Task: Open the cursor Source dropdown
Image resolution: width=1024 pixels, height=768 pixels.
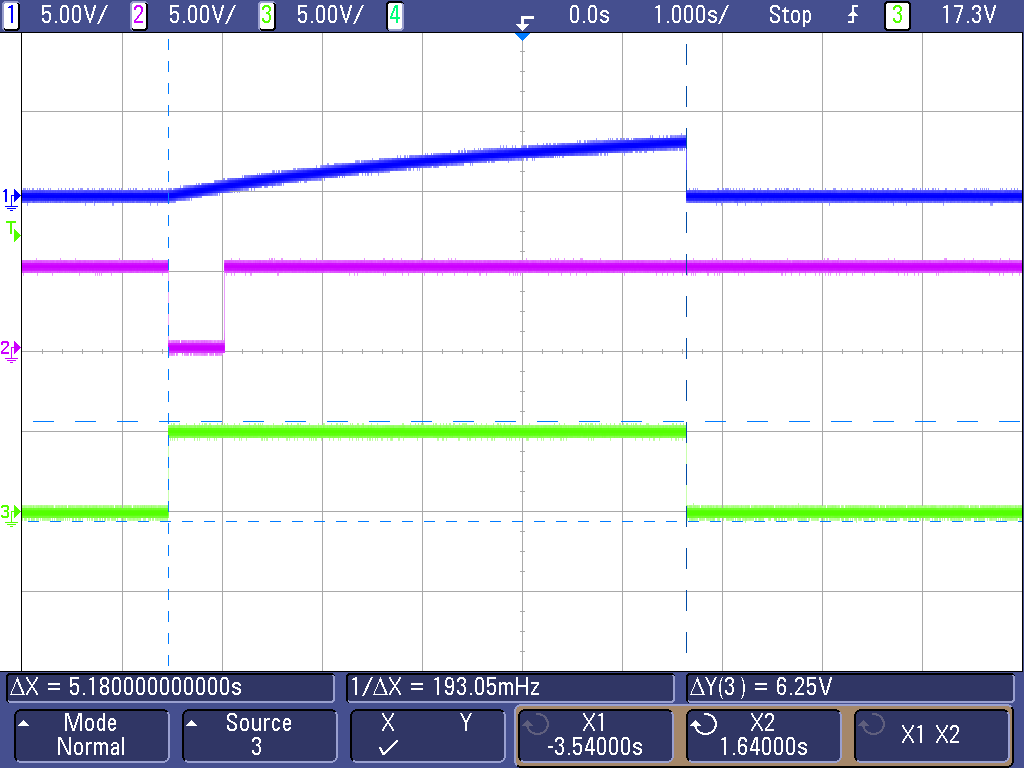Action: [259, 735]
